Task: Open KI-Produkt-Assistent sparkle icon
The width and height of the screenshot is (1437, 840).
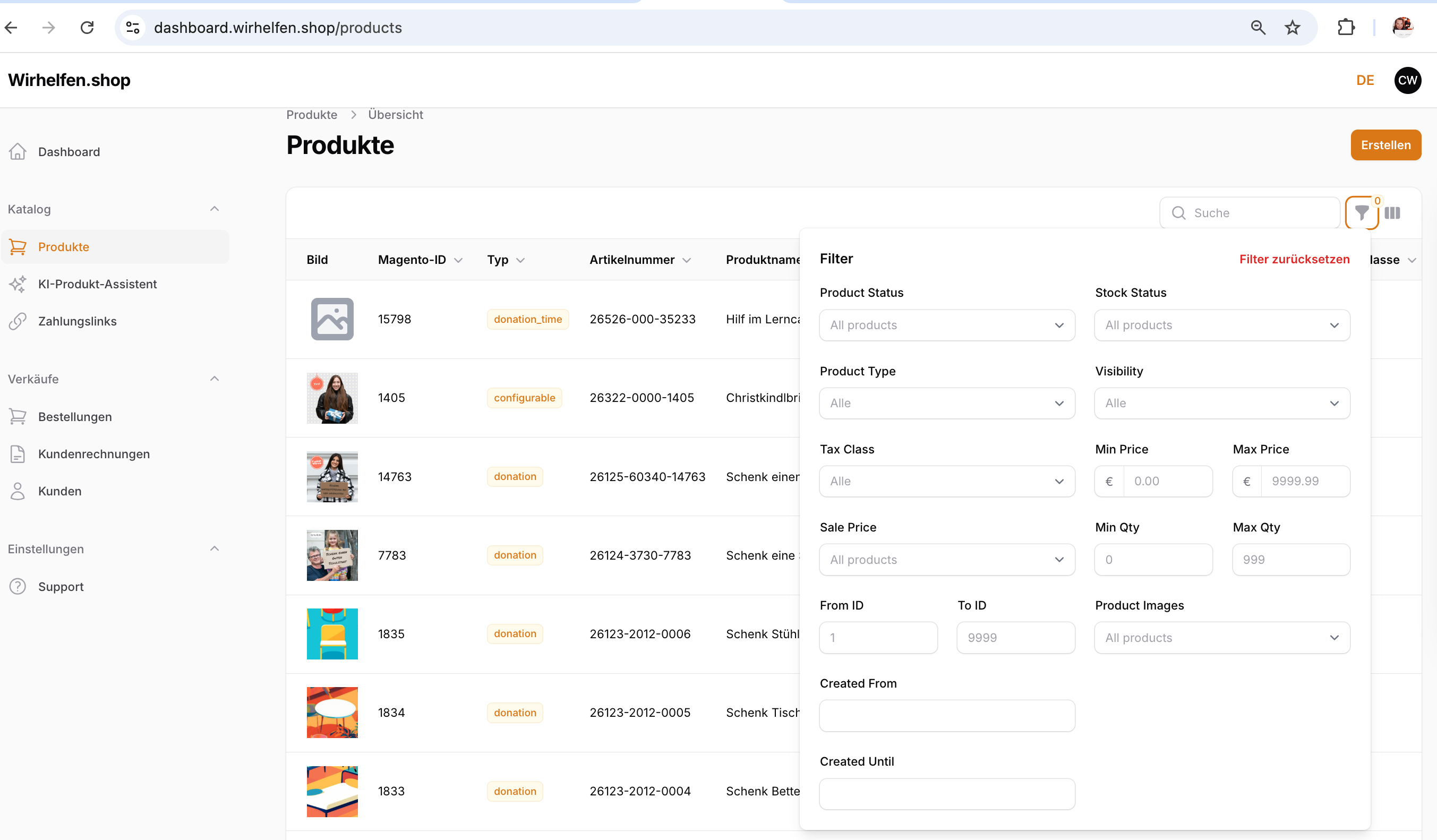Action: coord(18,284)
